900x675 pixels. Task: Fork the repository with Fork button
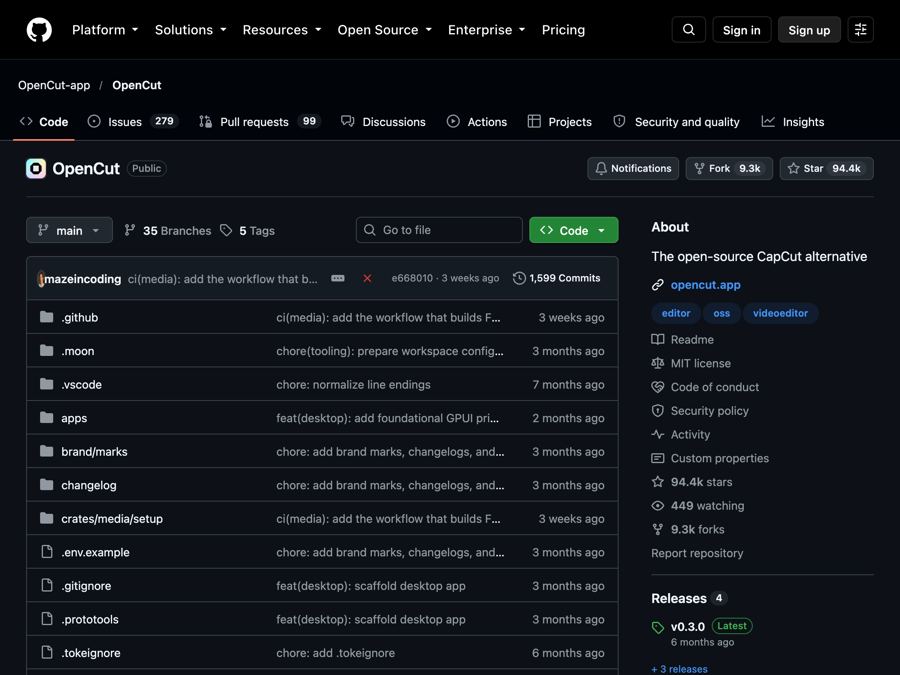(729, 168)
